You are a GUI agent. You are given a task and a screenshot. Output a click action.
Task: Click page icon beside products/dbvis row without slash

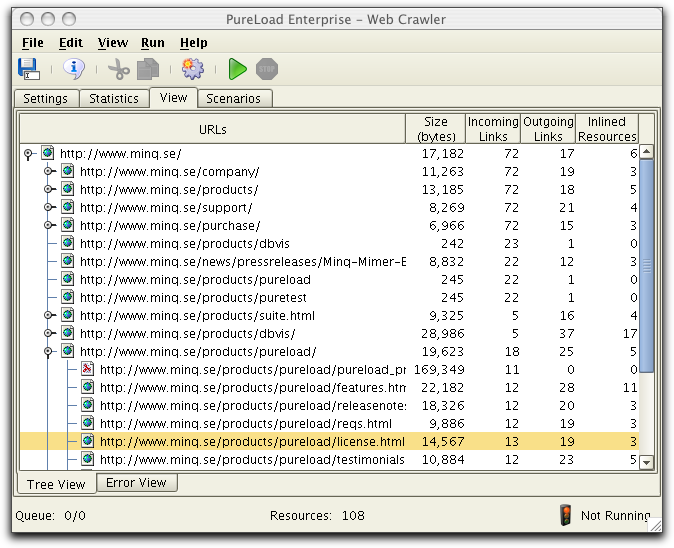67,243
